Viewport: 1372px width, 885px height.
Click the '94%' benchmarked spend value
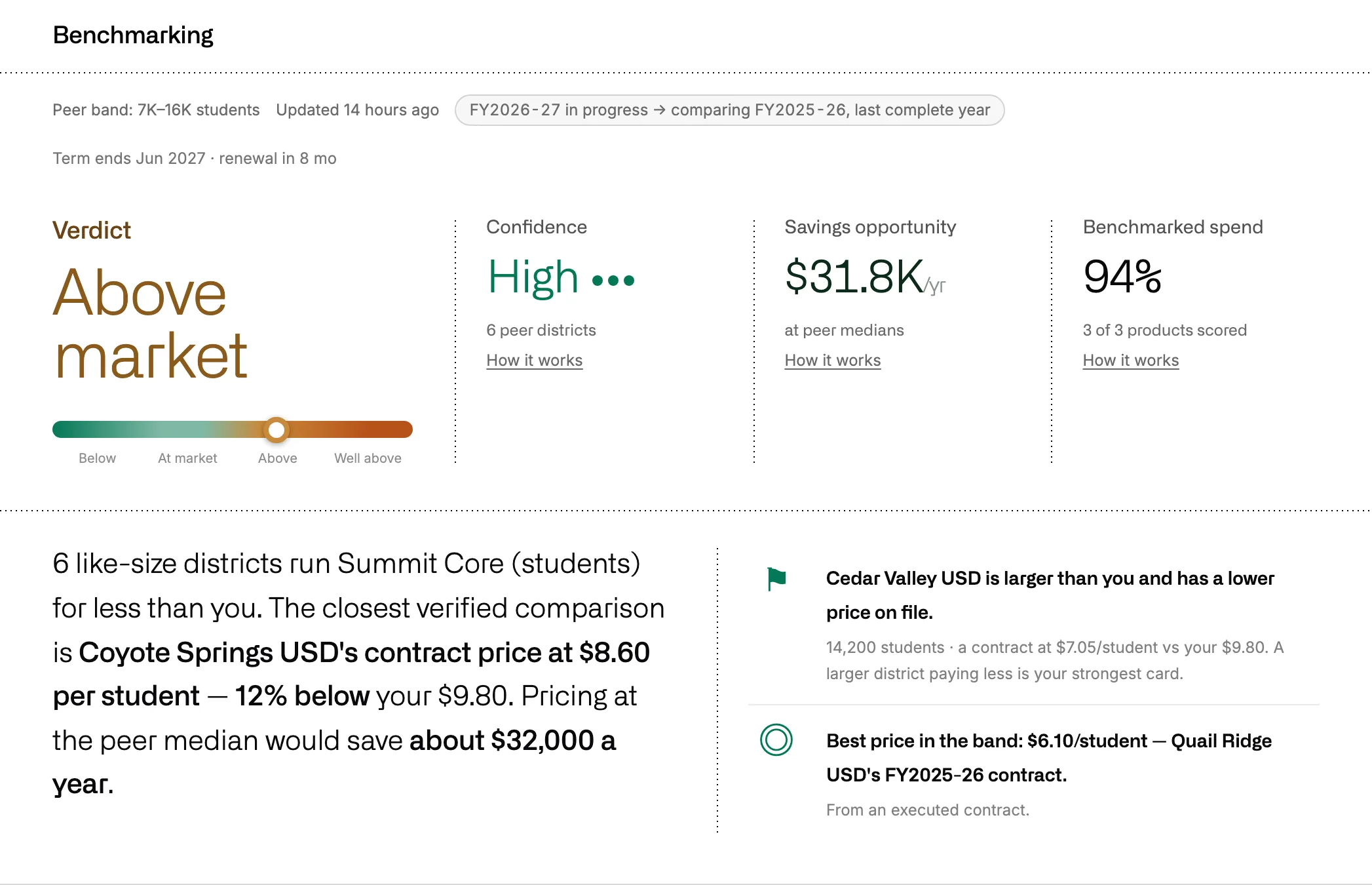coord(1122,277)
